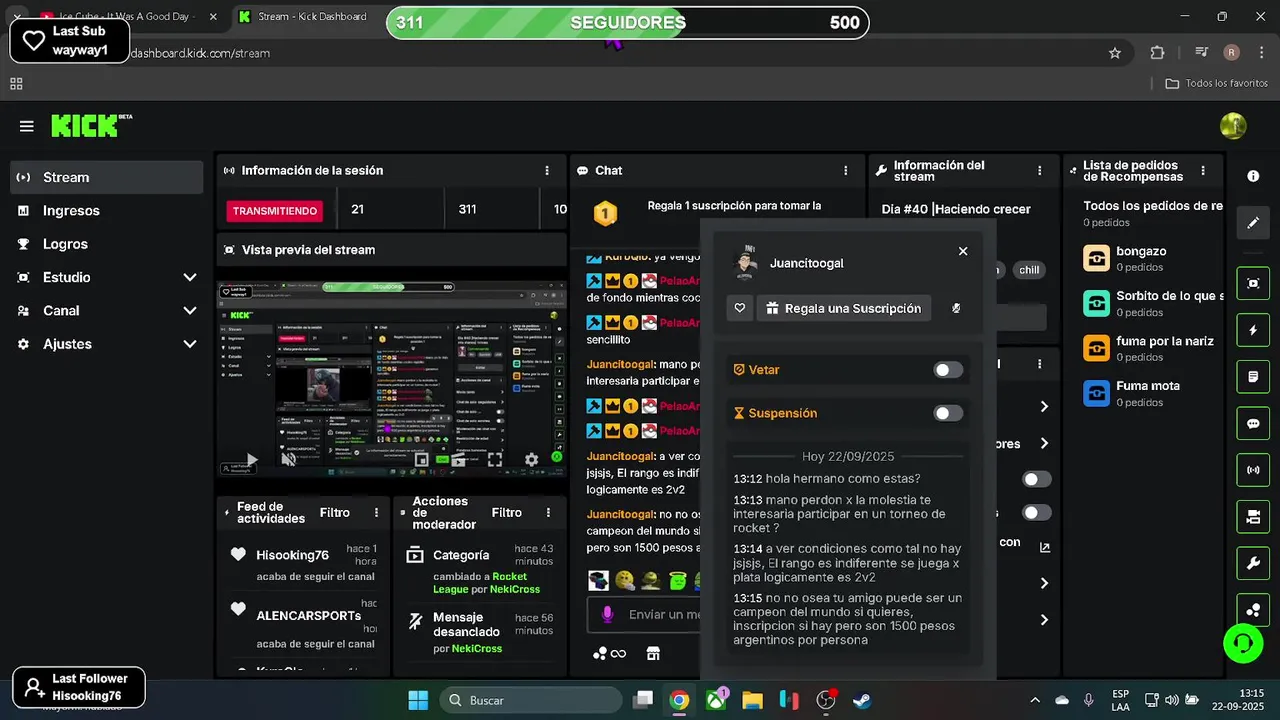Open the Chrome extensions puzzle icon

click(x=1157, y=53)
